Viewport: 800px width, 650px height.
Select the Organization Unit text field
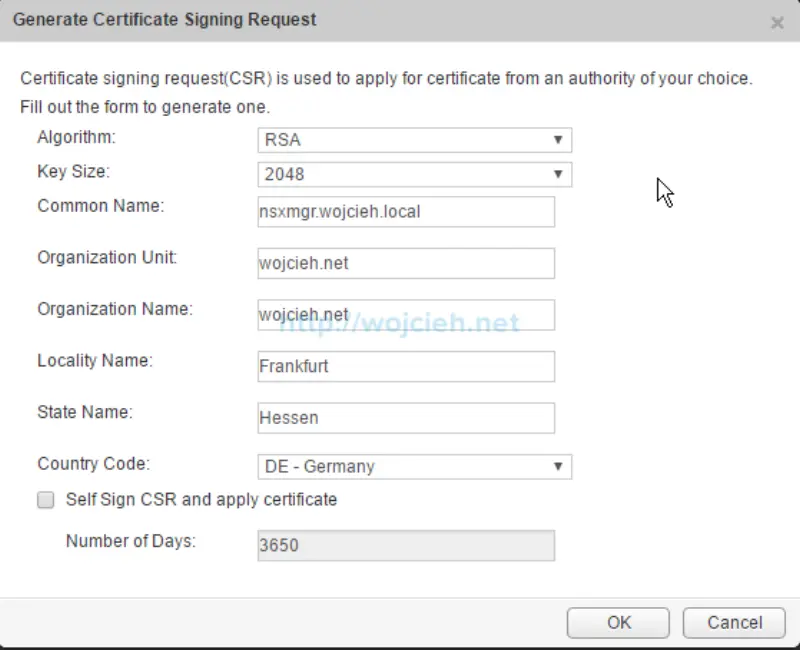tap(405, 262)
